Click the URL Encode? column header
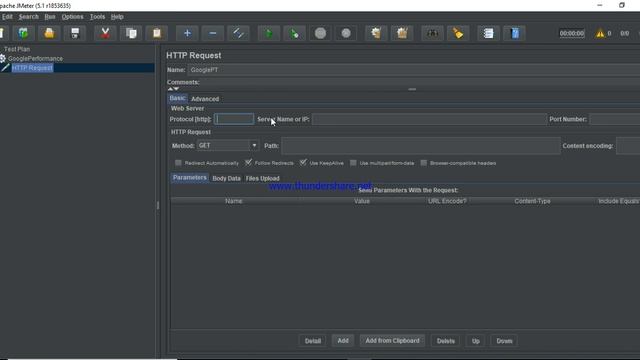This screenshot has width=640, height=360. 447,201
